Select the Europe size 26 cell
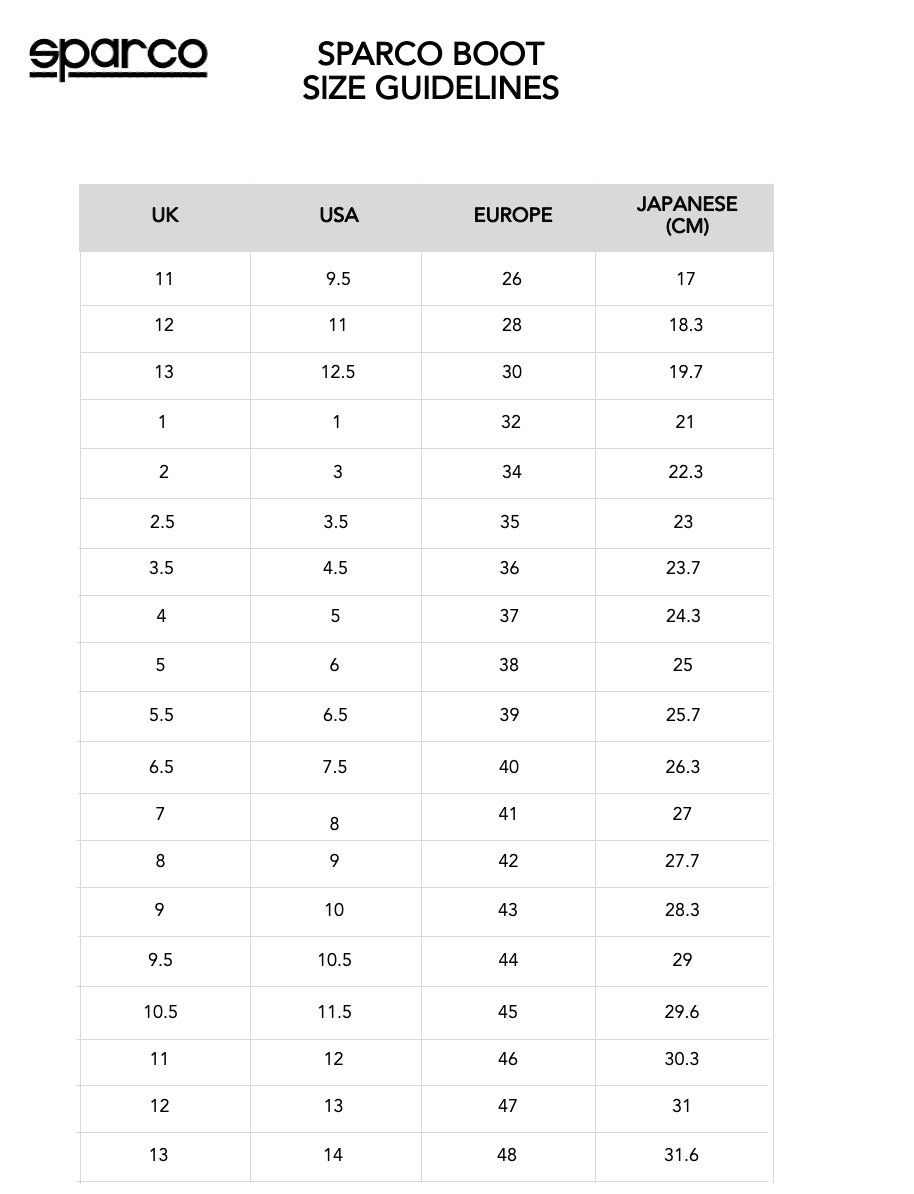 [x=511, y=279]
